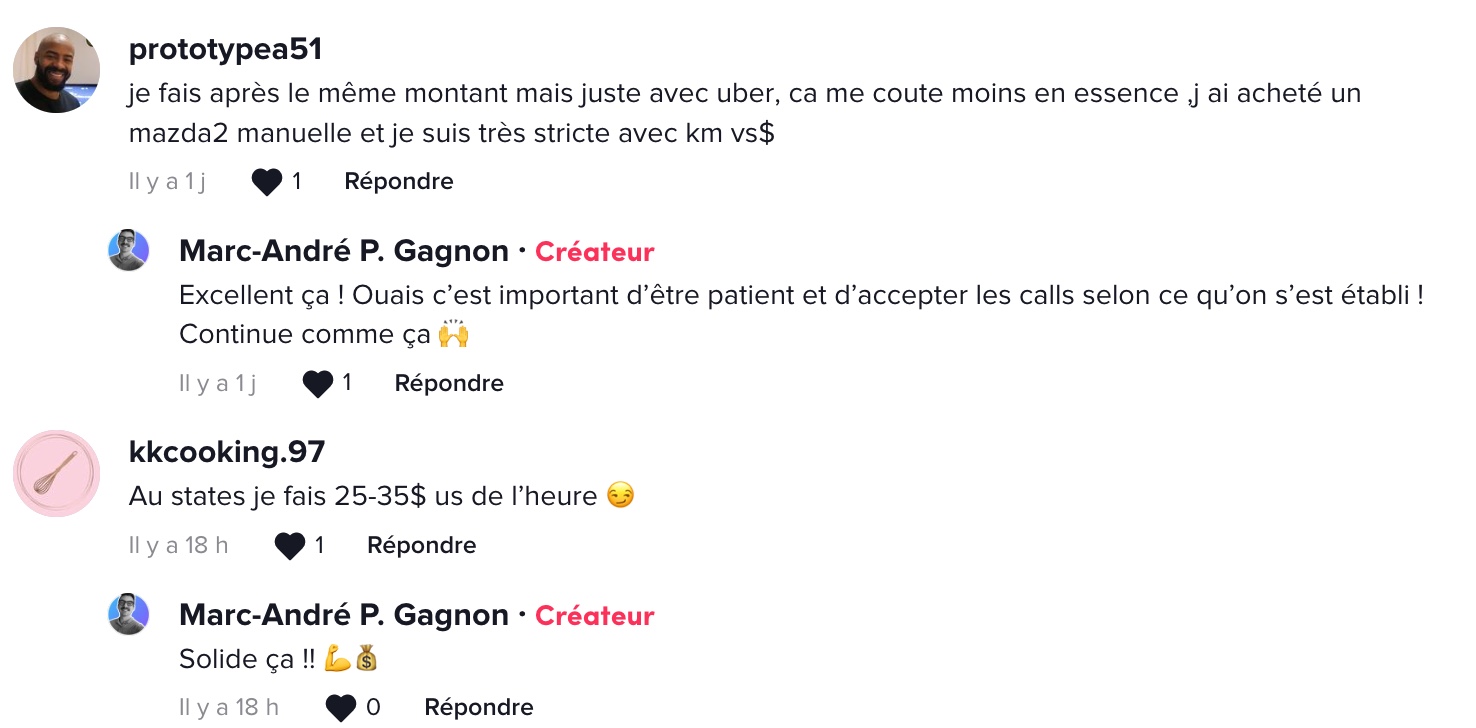Click the comment text about 25-35$ us
The height and width of the screenshot is (728, 1476).
(382, 496)
